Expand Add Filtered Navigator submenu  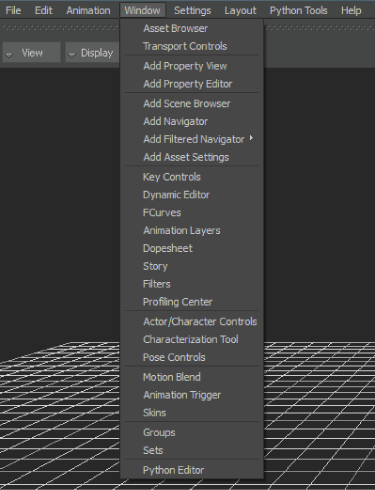click(x=192, y=139)
